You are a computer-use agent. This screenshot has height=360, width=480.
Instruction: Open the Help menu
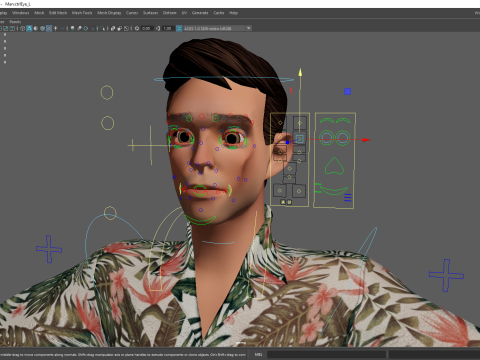[233, 13]
